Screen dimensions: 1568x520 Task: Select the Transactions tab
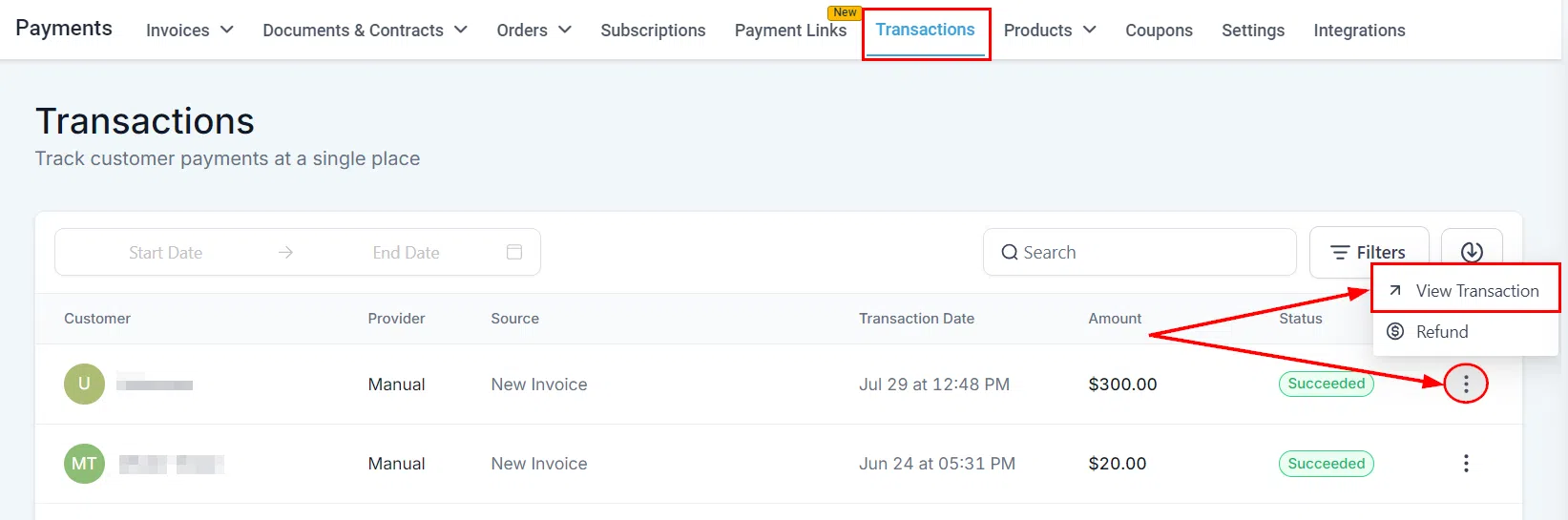[x=926, y=31]
